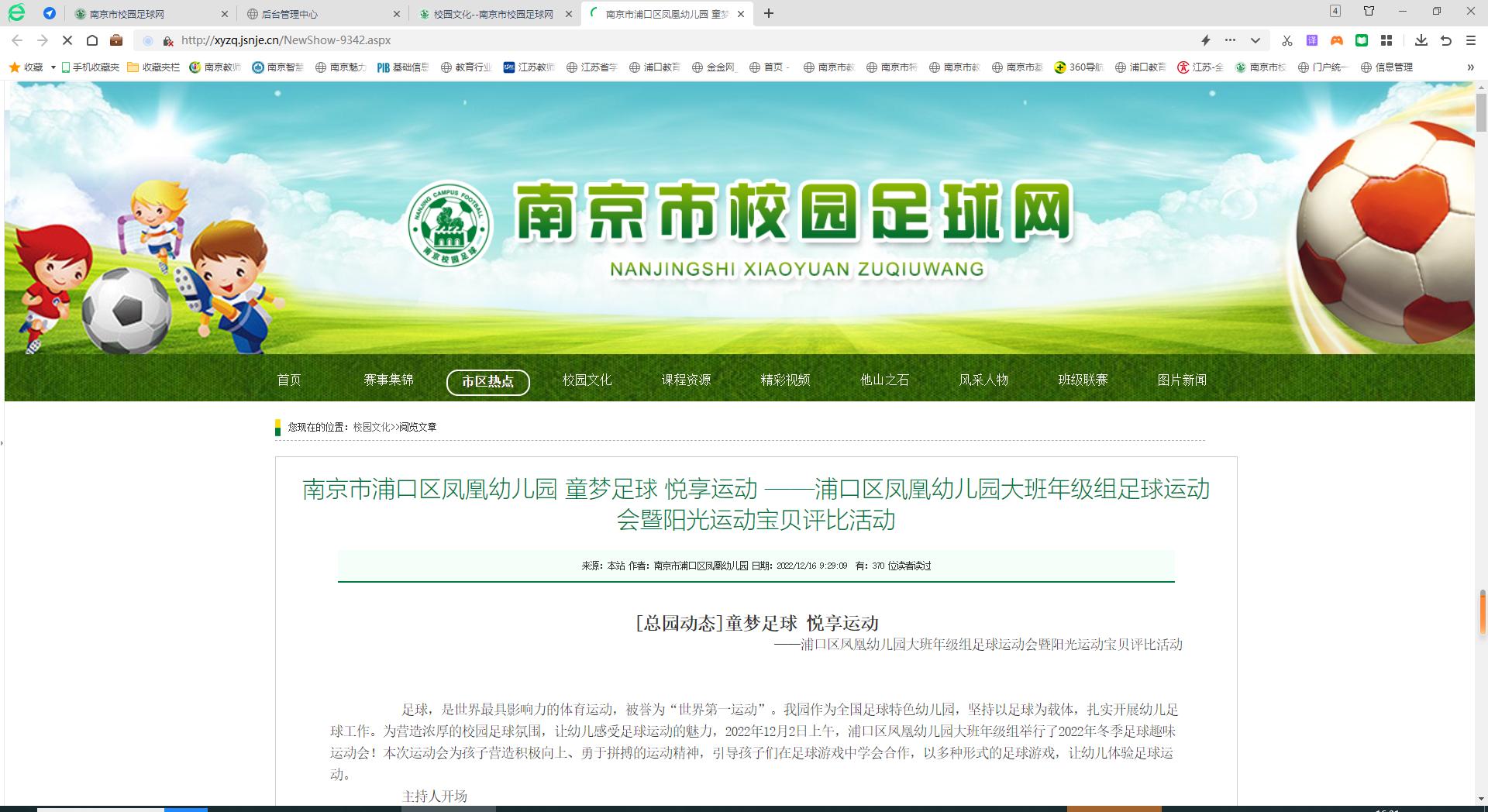Open the 教育行业 bookmark

(467, 67)
